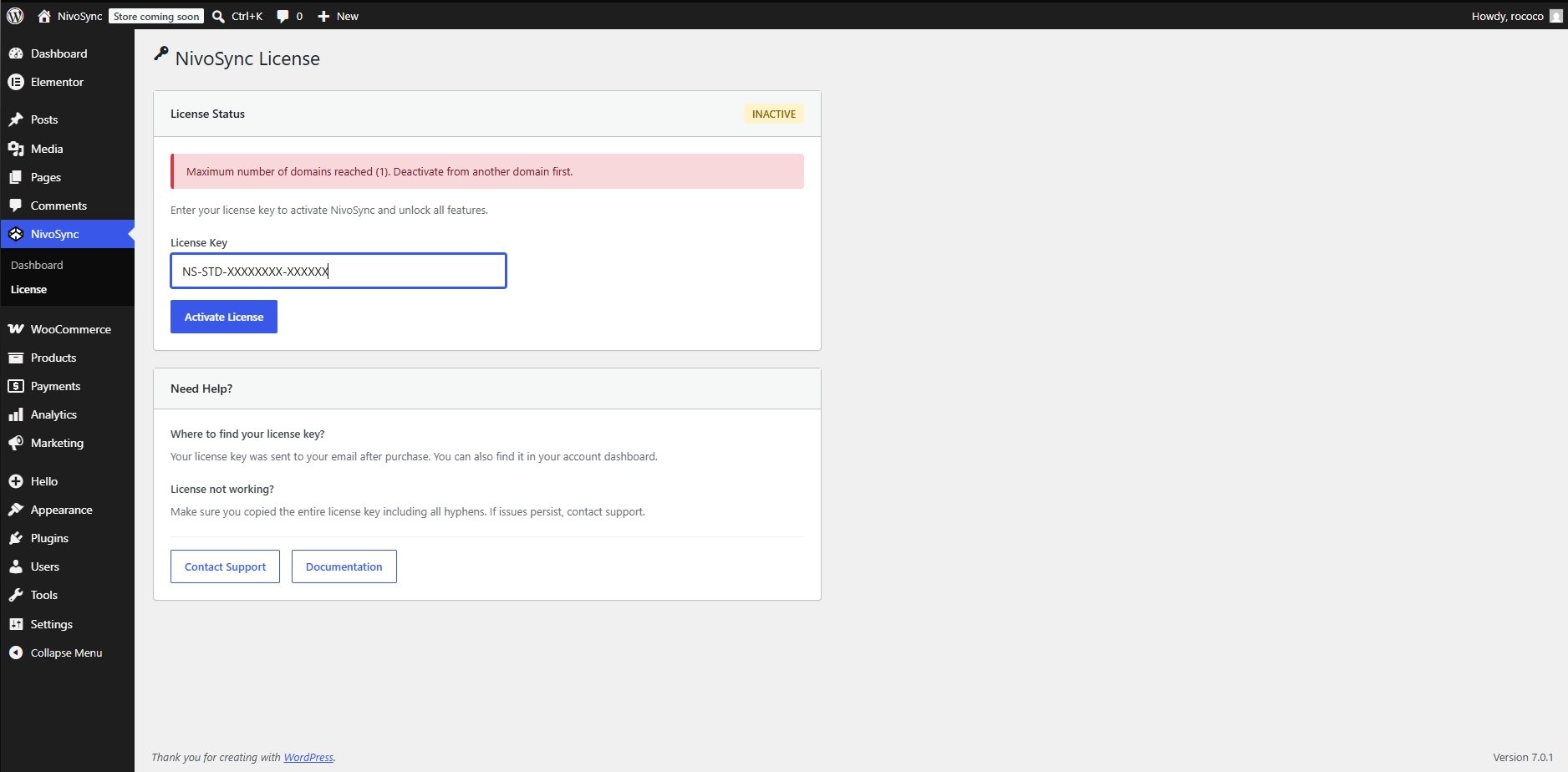Click the Ctrl+K search shortcut label
This screenshot has height=772, width=1568.
point(247,16)
